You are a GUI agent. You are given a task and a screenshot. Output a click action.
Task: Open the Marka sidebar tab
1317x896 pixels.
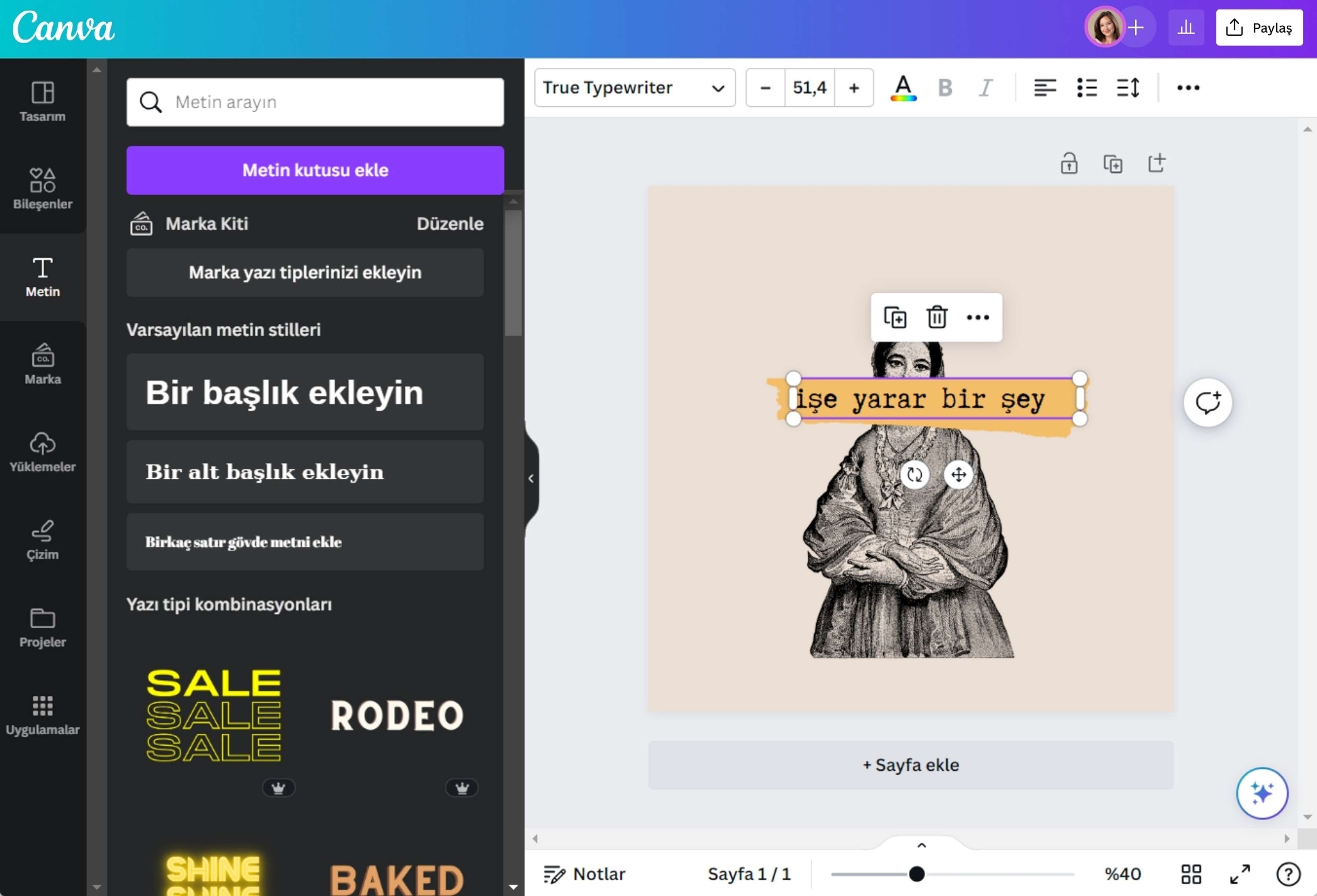(x=42, y=364)
